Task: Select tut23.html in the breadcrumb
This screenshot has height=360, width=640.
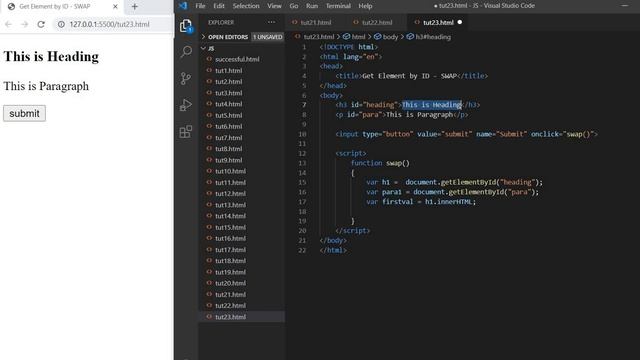Action: pyautogui.click(x=319, y=37)
